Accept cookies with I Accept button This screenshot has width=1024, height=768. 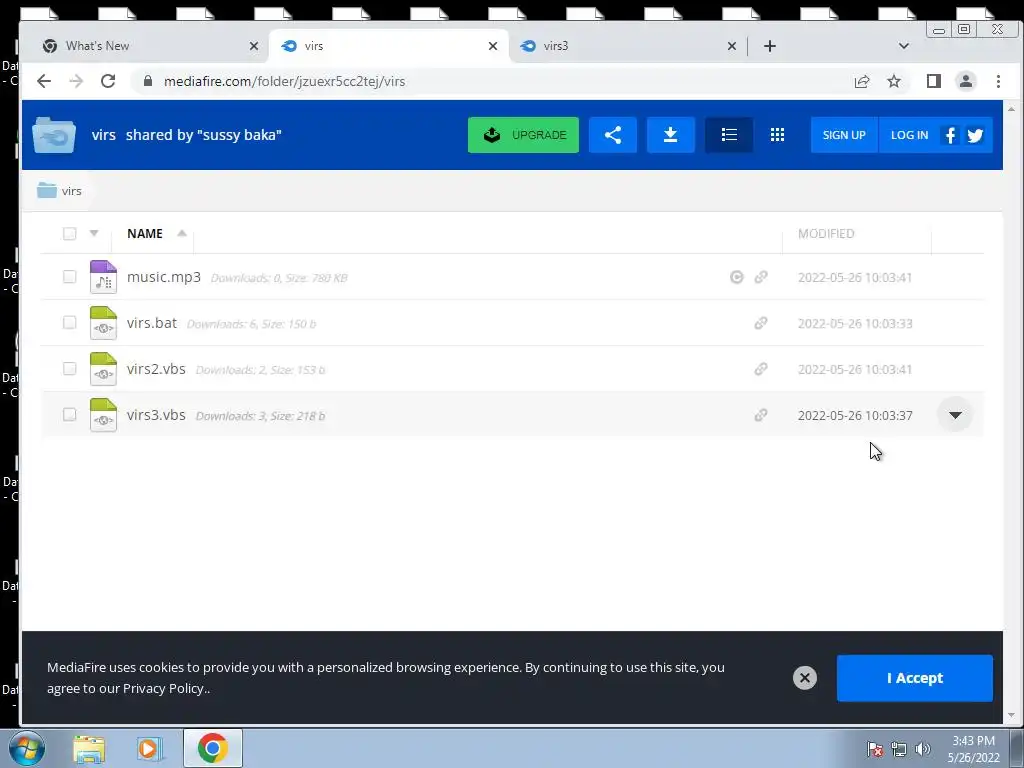914,678
